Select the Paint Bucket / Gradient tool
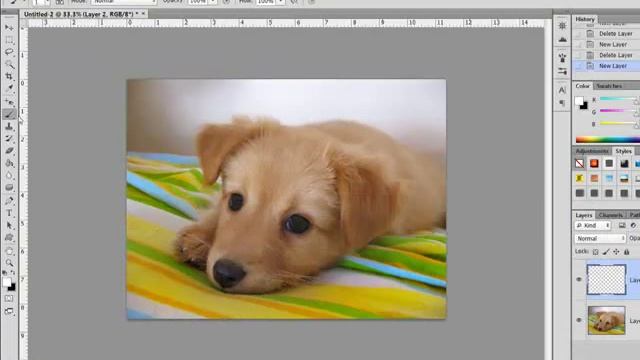The image size is (640, 360). pos(9,163)
